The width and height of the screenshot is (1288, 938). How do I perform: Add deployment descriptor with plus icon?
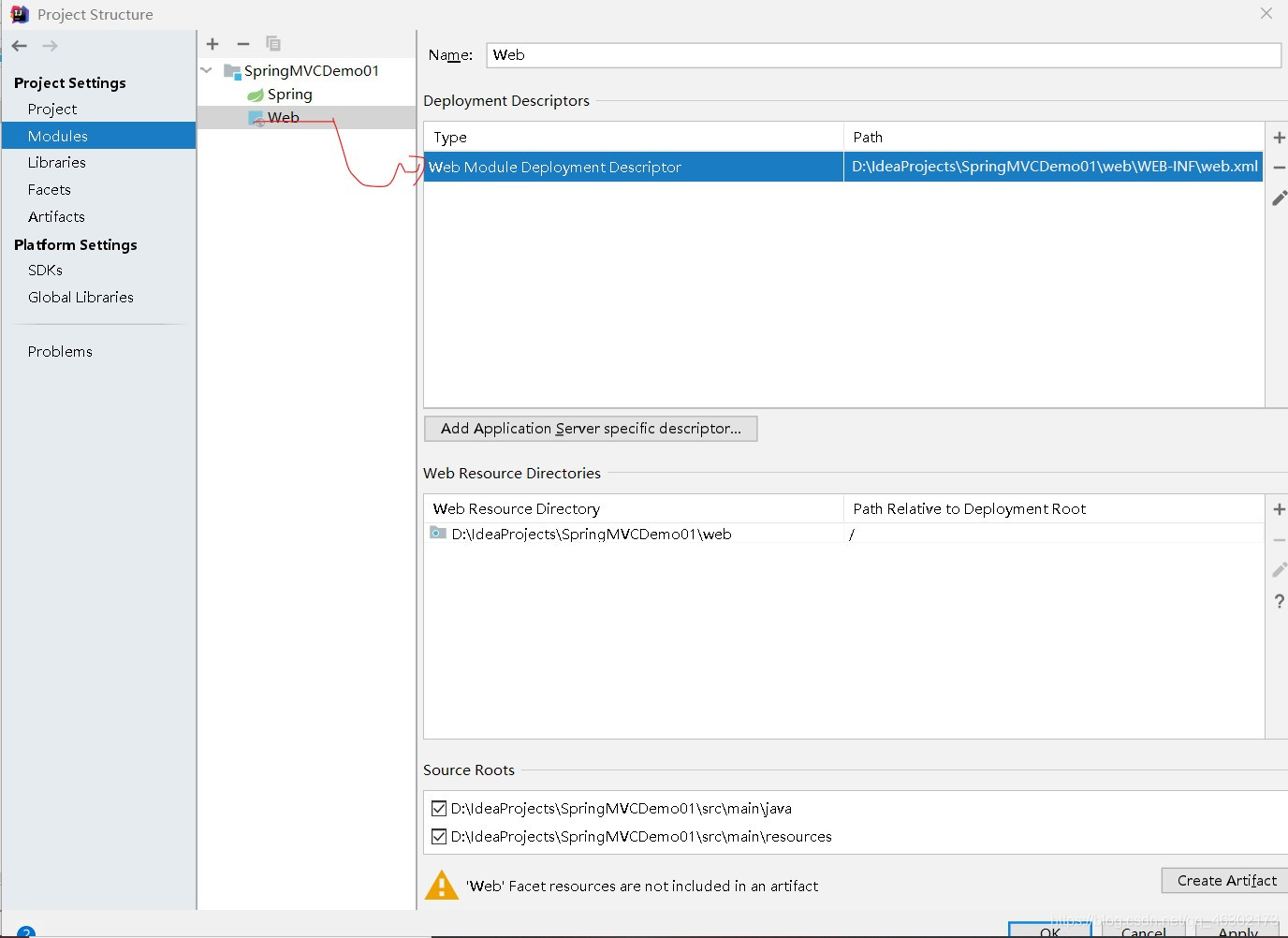coord(1279,138)
